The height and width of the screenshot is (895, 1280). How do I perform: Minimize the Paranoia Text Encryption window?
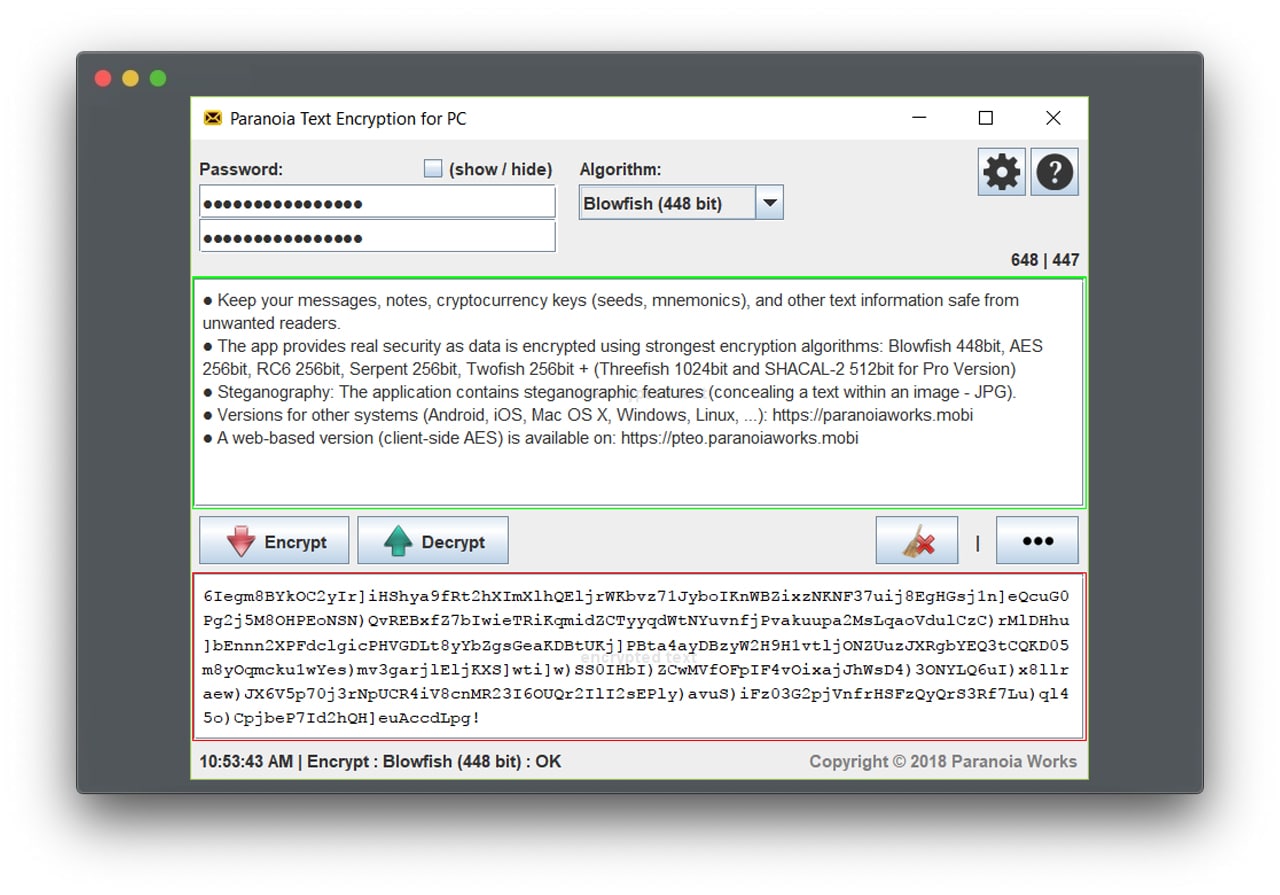click(920, 118)
